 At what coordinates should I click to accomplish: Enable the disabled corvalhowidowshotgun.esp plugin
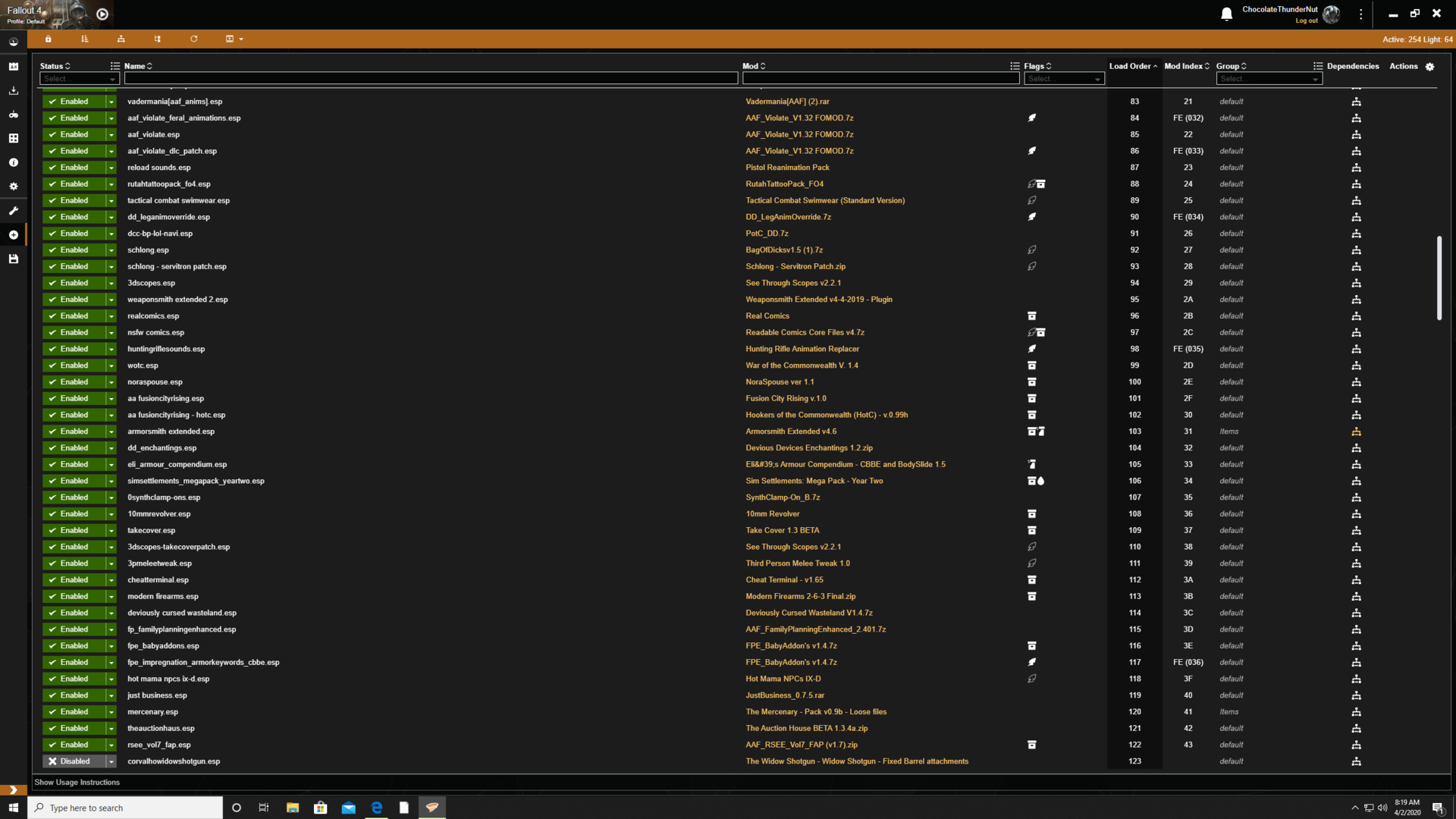tap(74, 761)
